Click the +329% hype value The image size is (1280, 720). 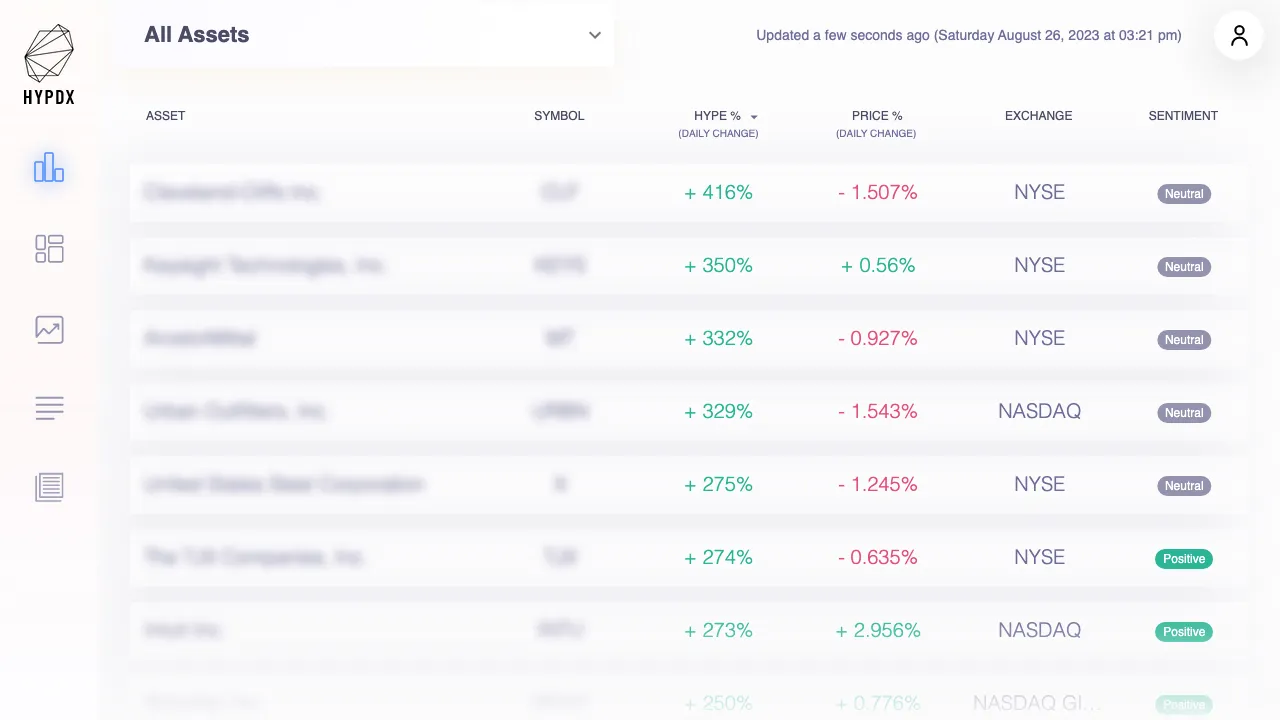tap(718, 411)
